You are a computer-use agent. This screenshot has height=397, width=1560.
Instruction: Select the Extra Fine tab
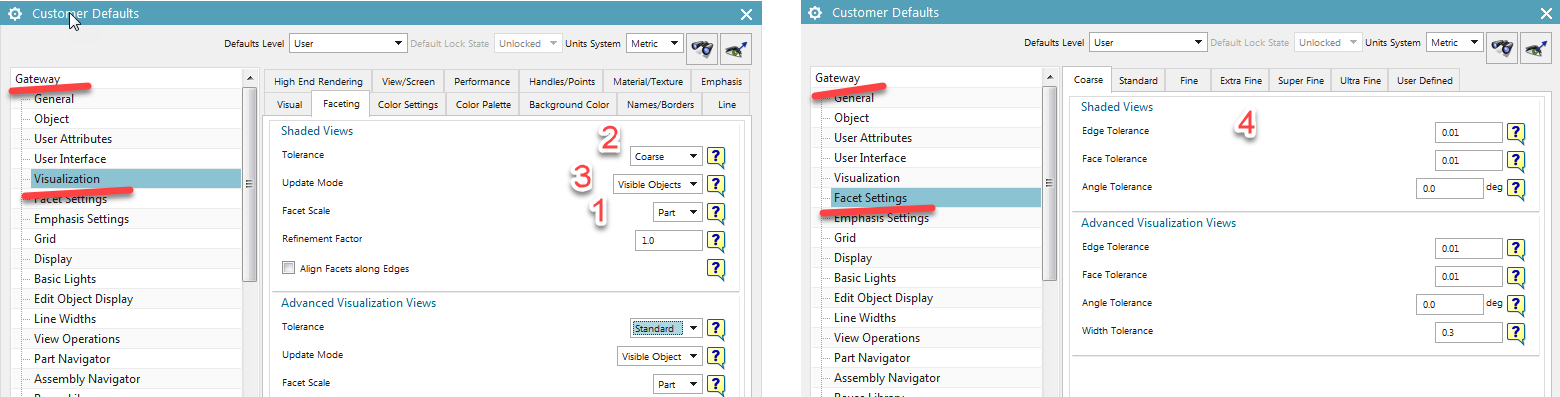(x=1240, y=80)
